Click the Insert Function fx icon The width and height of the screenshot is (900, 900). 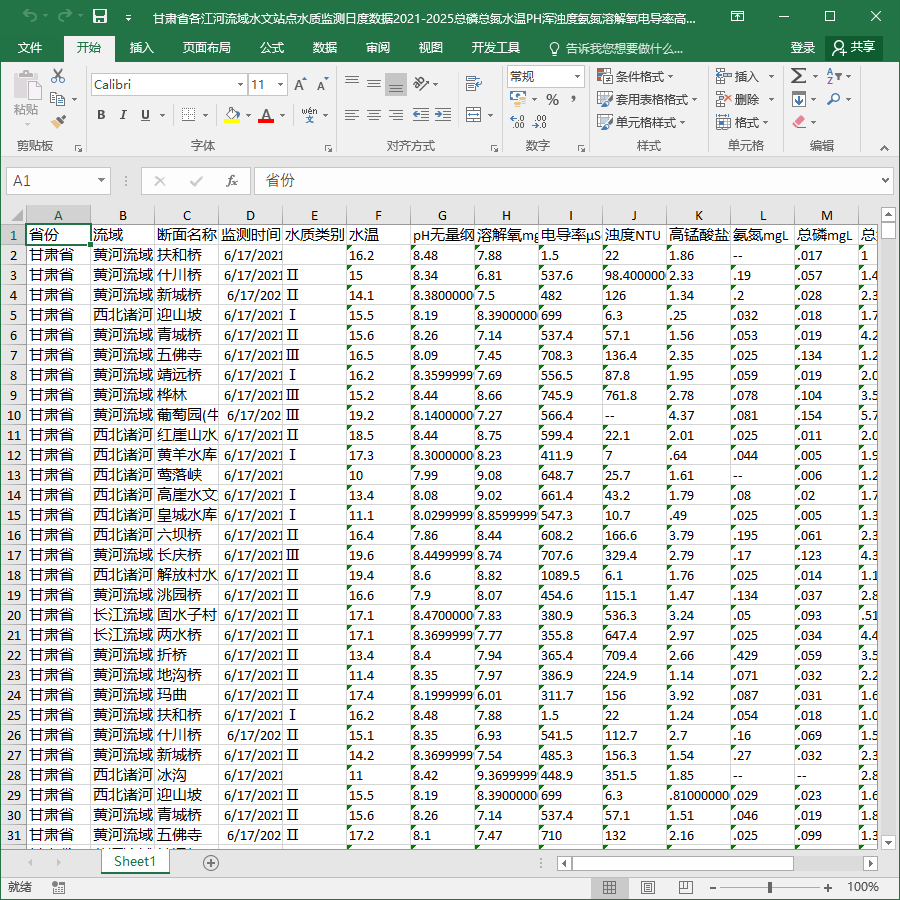[231, 181]
